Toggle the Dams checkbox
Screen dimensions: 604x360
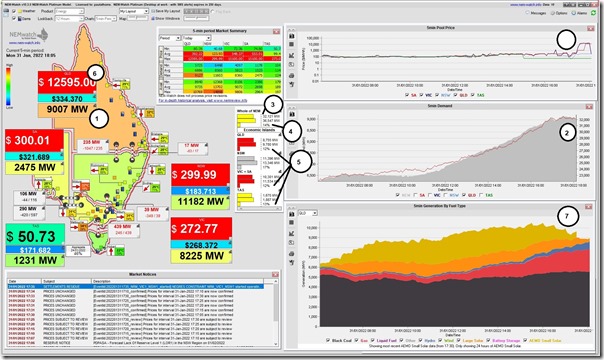pos(14,18)
